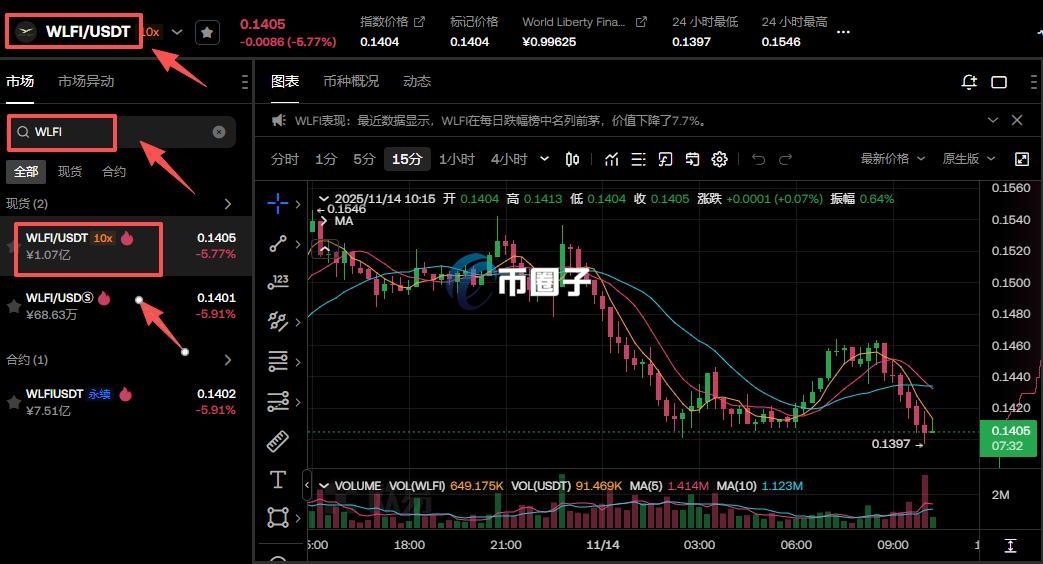Collapse the drawing toolbar side handle
The height and width of the screenshot is (564, 1043).
click(306, 485)
